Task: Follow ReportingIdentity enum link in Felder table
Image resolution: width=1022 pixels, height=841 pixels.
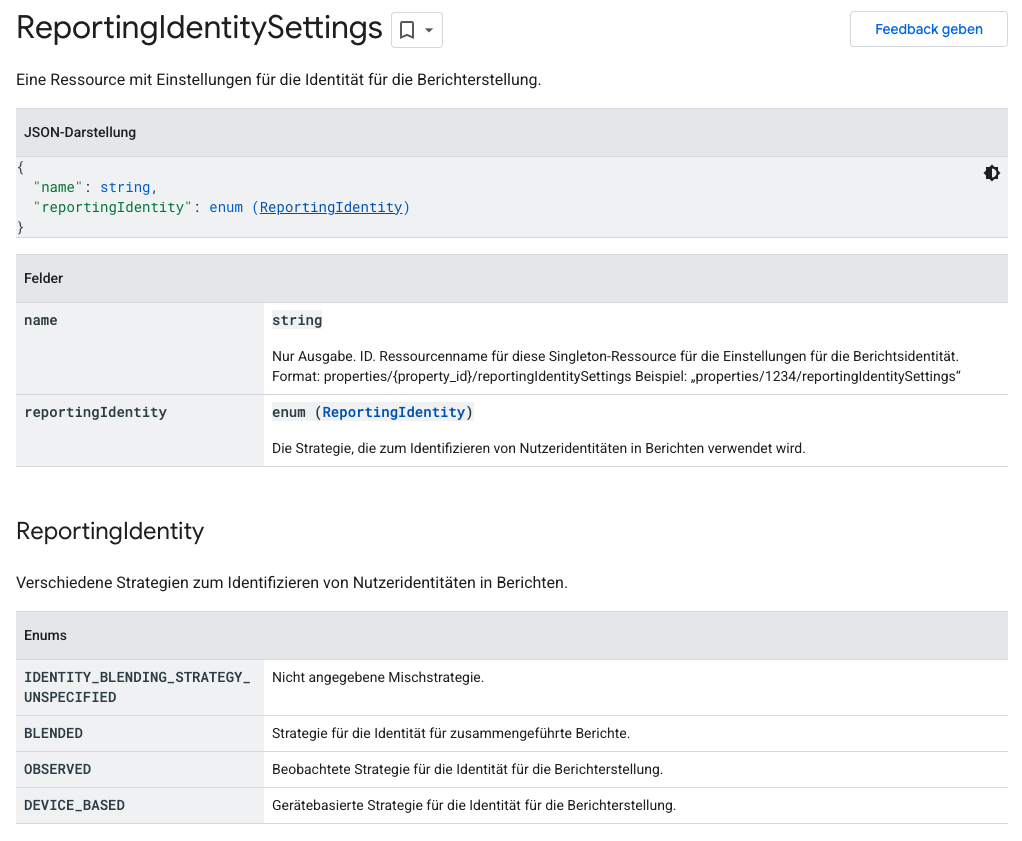Action: [393, 412]
